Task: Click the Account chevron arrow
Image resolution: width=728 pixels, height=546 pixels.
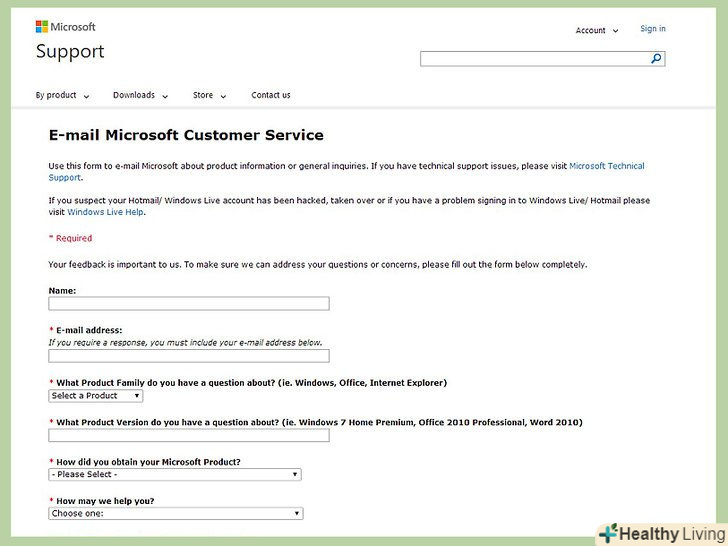Action: click(x=615, y=31)
